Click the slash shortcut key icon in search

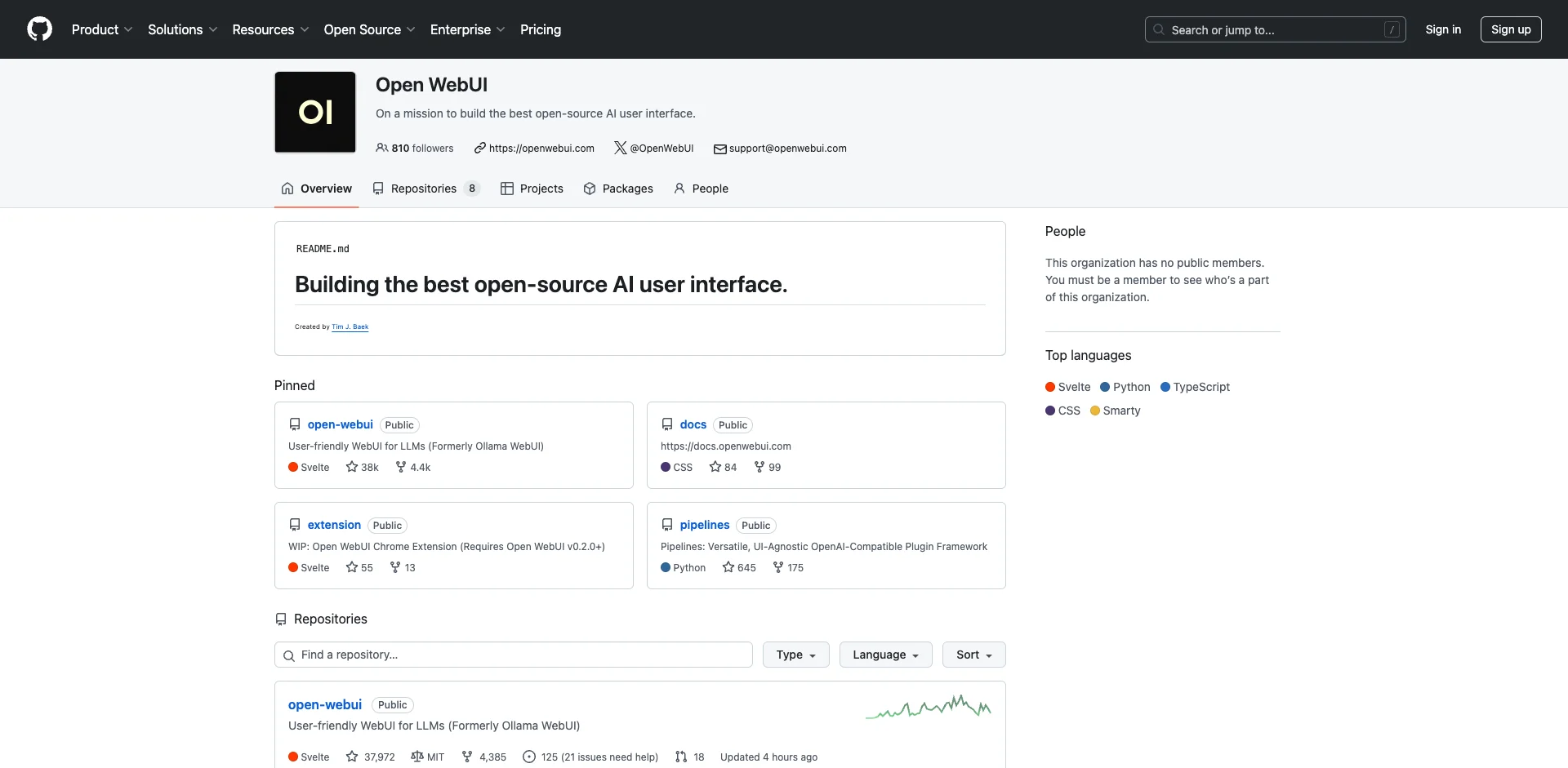point(1392,30)
